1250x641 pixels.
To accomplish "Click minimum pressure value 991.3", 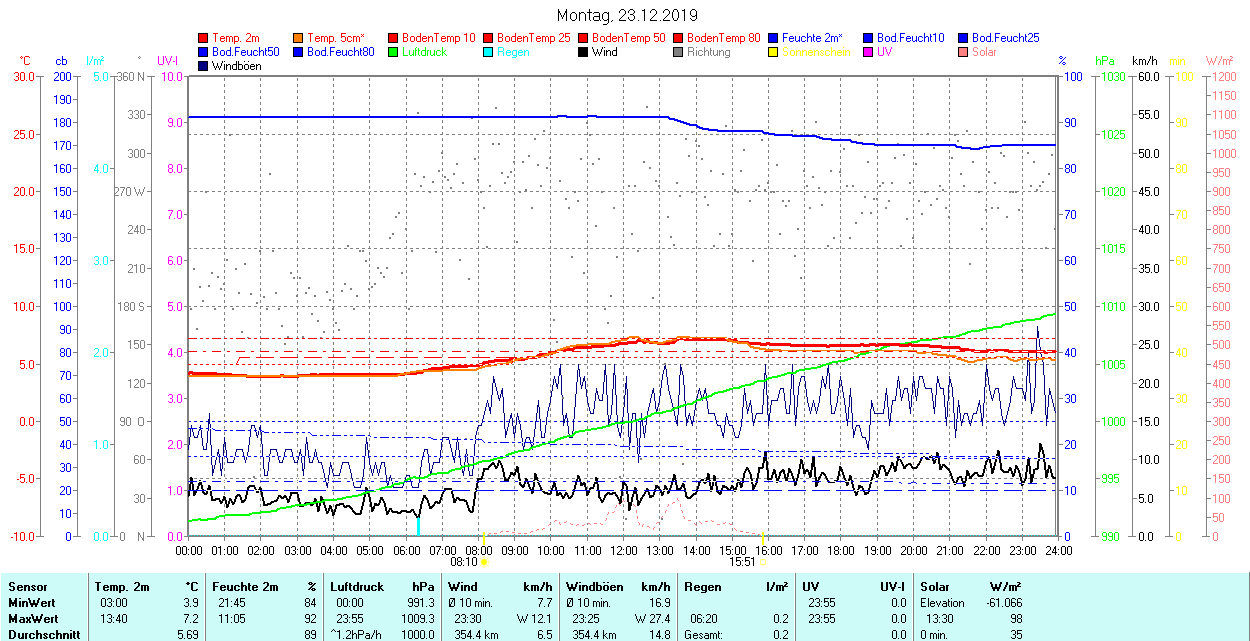I will (421, 603).
